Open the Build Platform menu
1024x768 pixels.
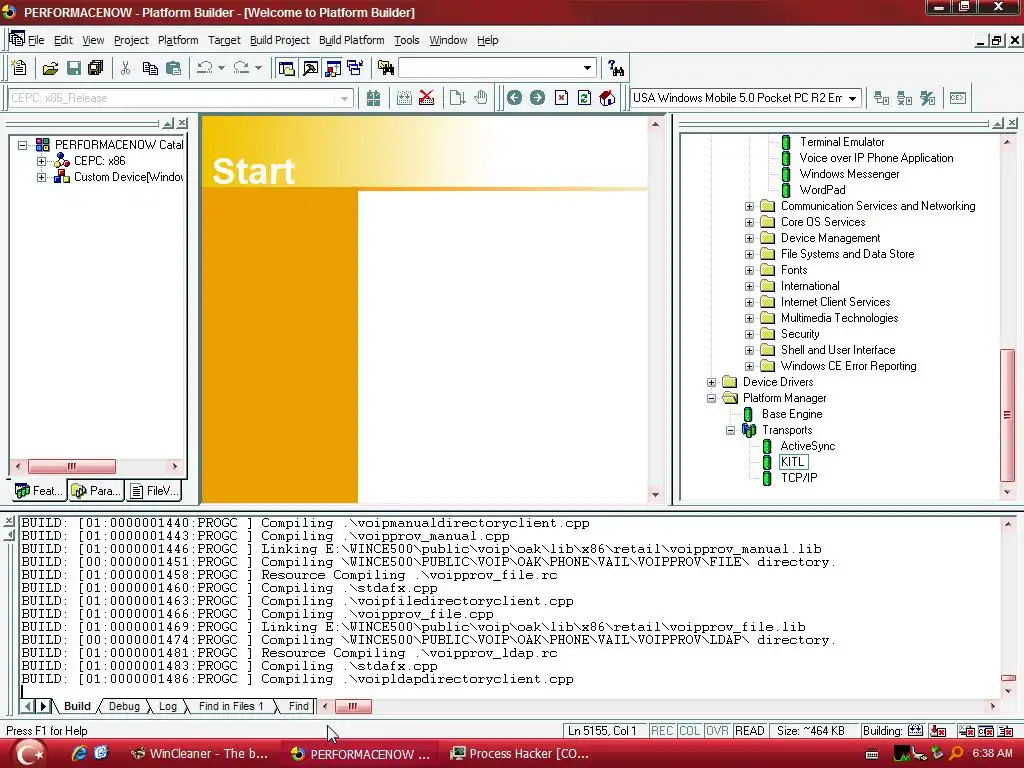point(351,40)
